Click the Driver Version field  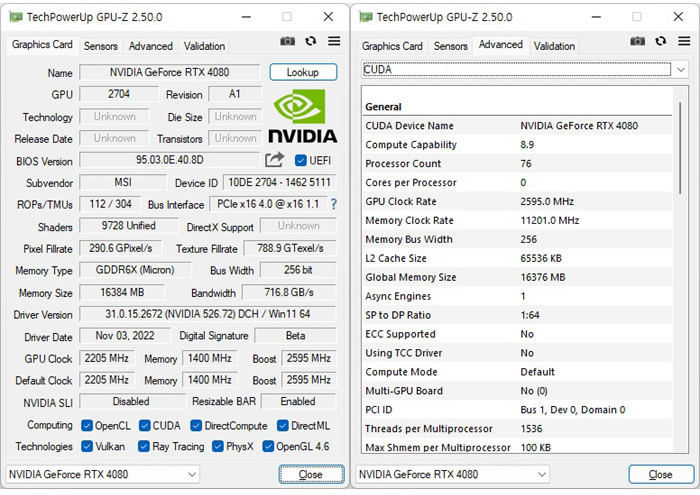click(x=208, y=314)
